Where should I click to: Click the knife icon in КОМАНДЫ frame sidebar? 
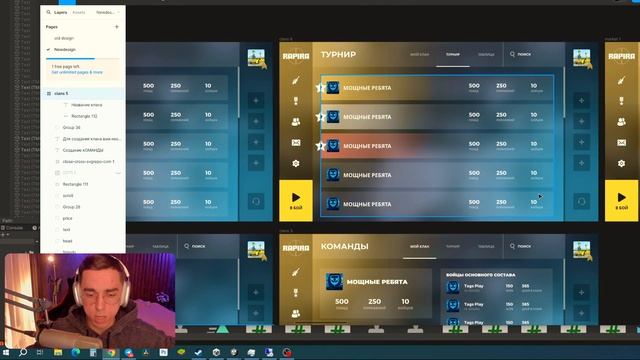click(x=296, y=272)
